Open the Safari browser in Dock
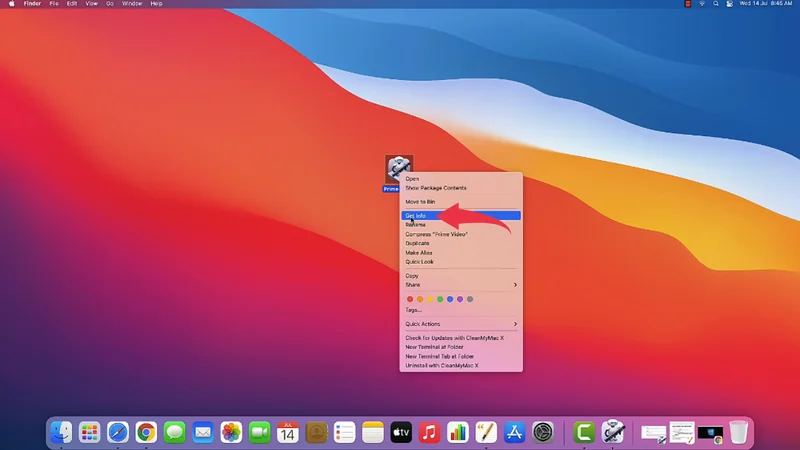800x450 pixels. (x=118, y=432)
